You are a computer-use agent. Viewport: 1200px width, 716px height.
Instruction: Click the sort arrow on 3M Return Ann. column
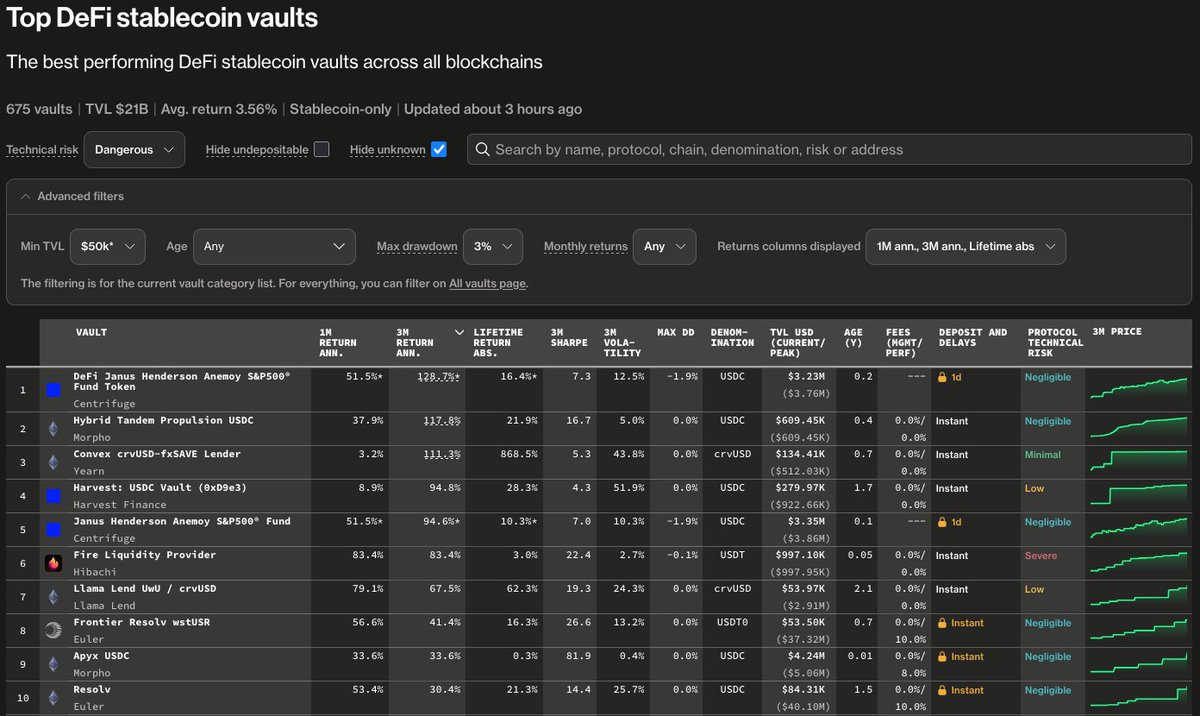pyautogui.click(x=459, y=332)
